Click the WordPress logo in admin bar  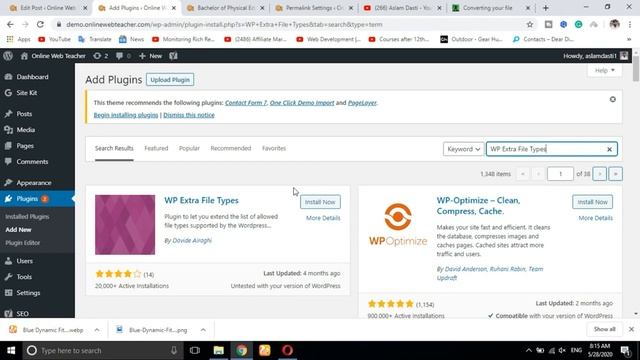point(8,56)
